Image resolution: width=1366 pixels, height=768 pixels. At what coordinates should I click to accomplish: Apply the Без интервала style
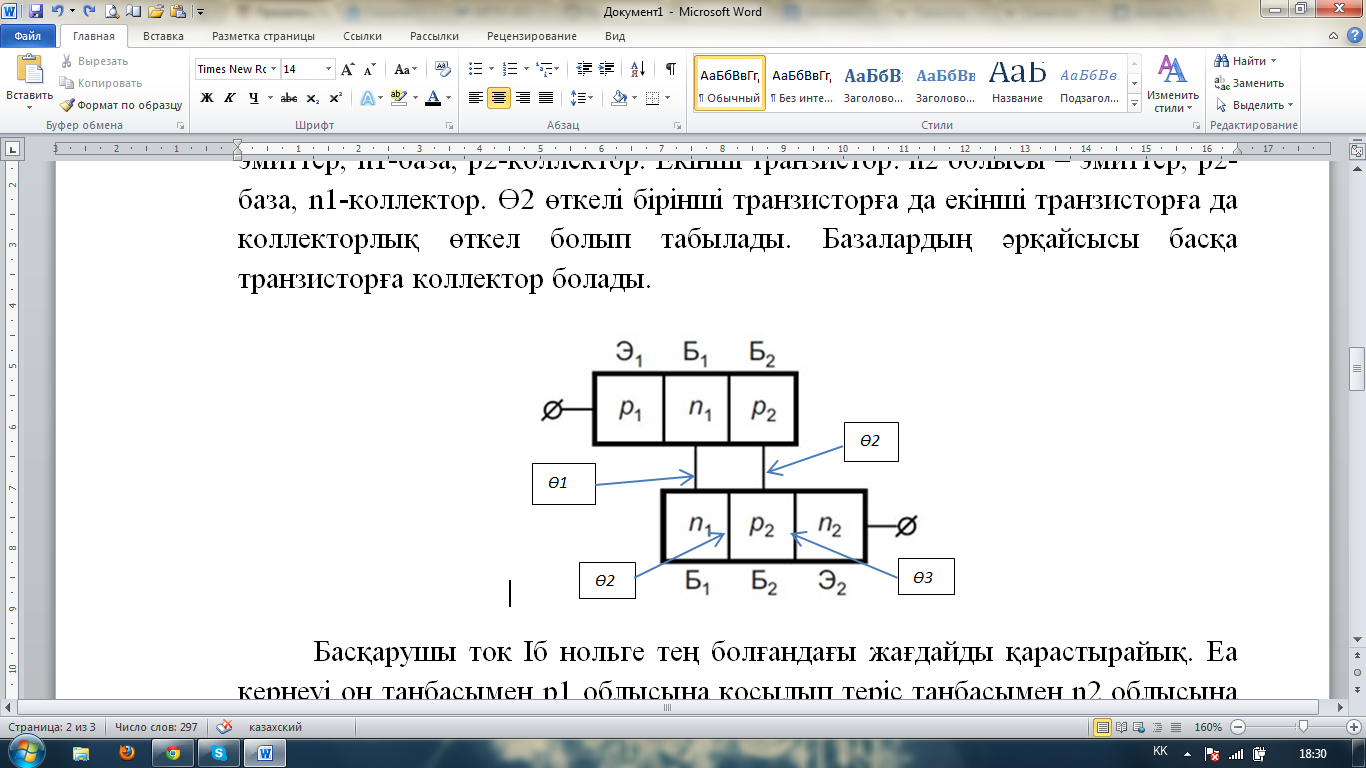802,83
